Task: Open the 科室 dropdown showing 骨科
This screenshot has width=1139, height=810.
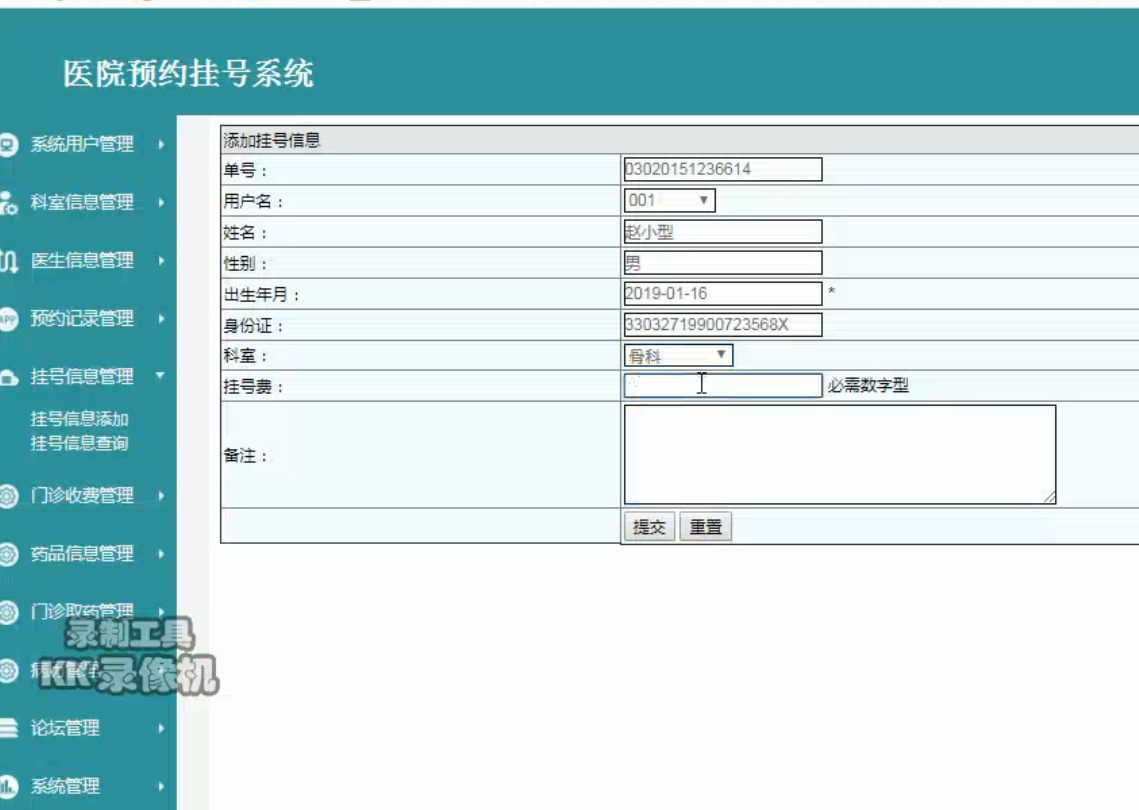Action: point(678,356)
